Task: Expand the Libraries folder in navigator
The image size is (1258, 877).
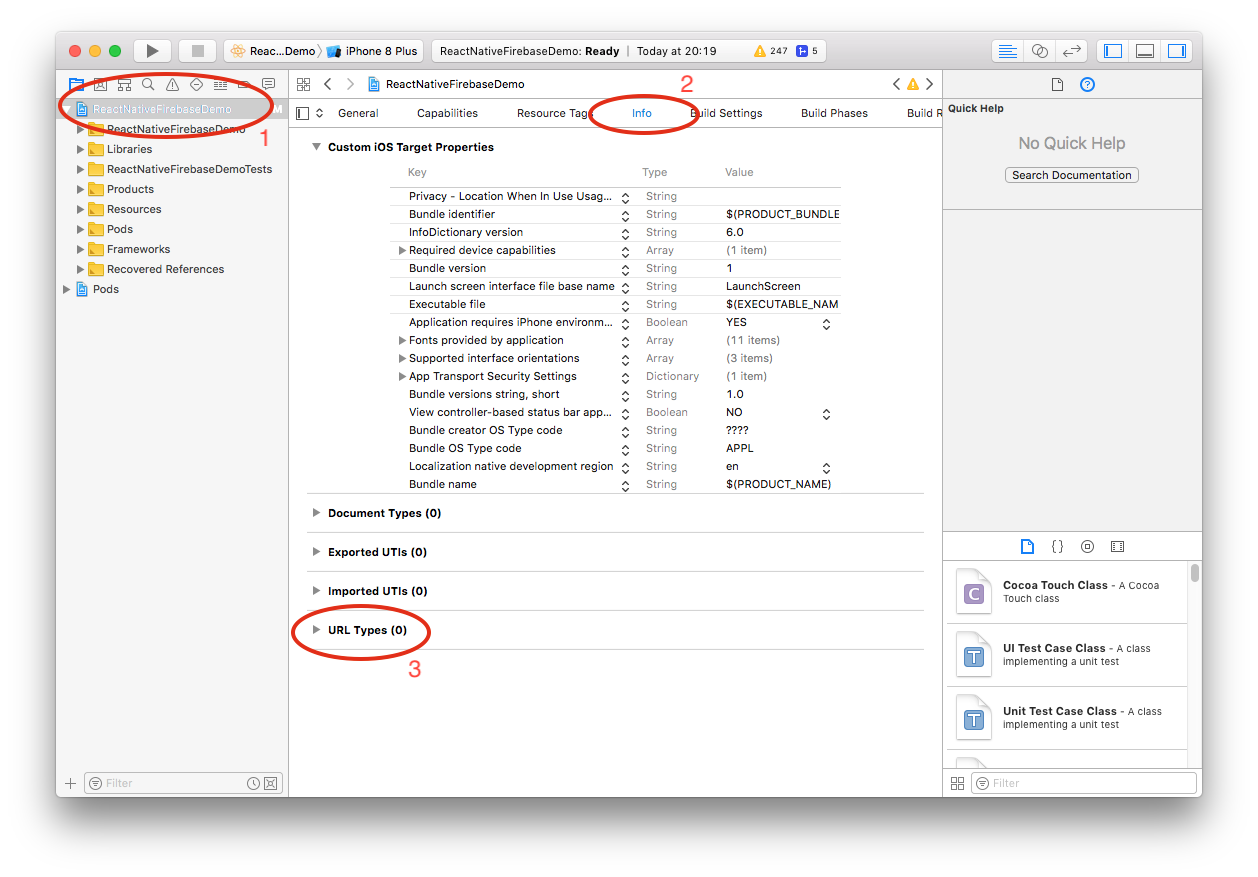Action: 82,149
